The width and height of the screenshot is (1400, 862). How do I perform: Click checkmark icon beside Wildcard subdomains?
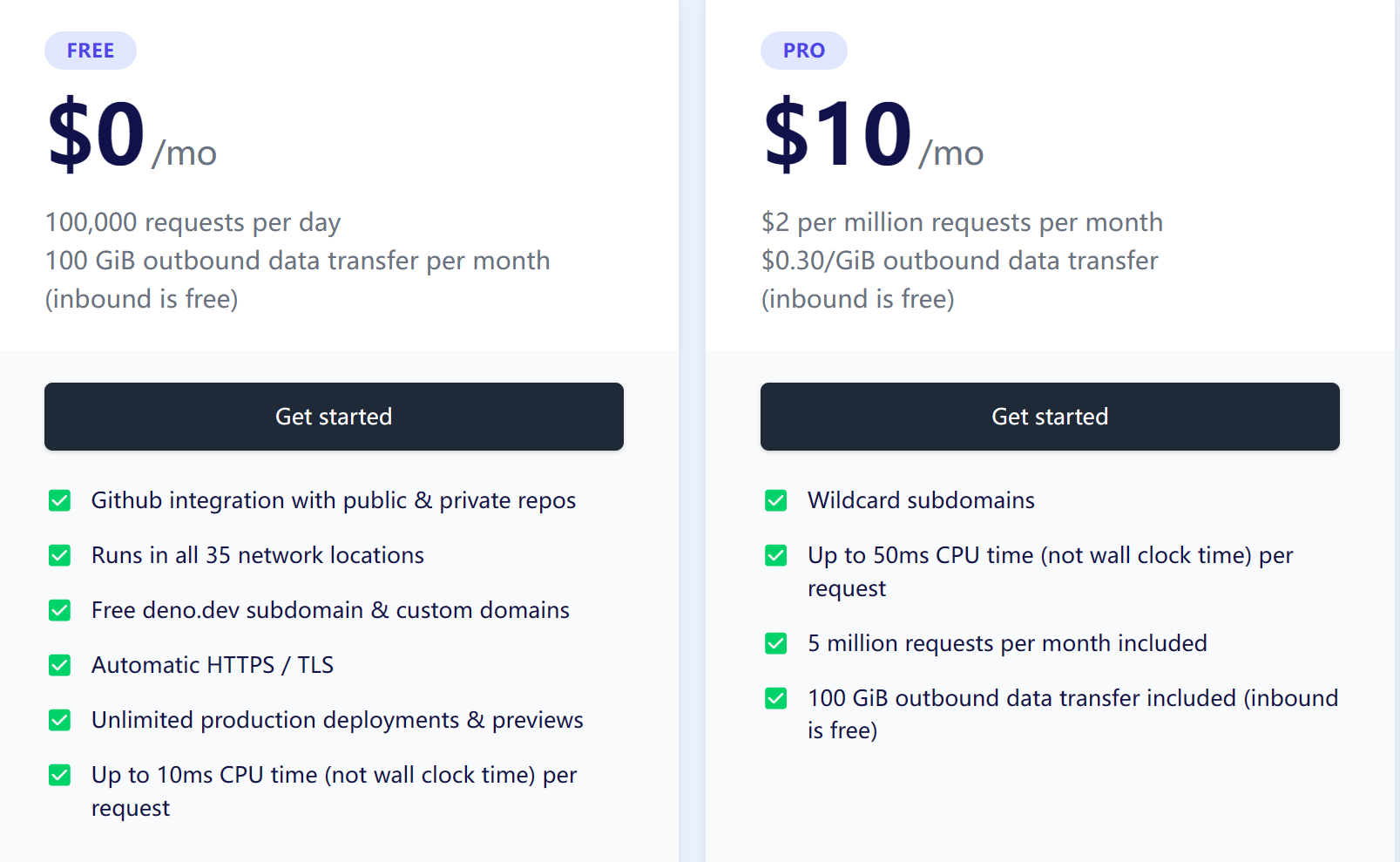point(775,500)
